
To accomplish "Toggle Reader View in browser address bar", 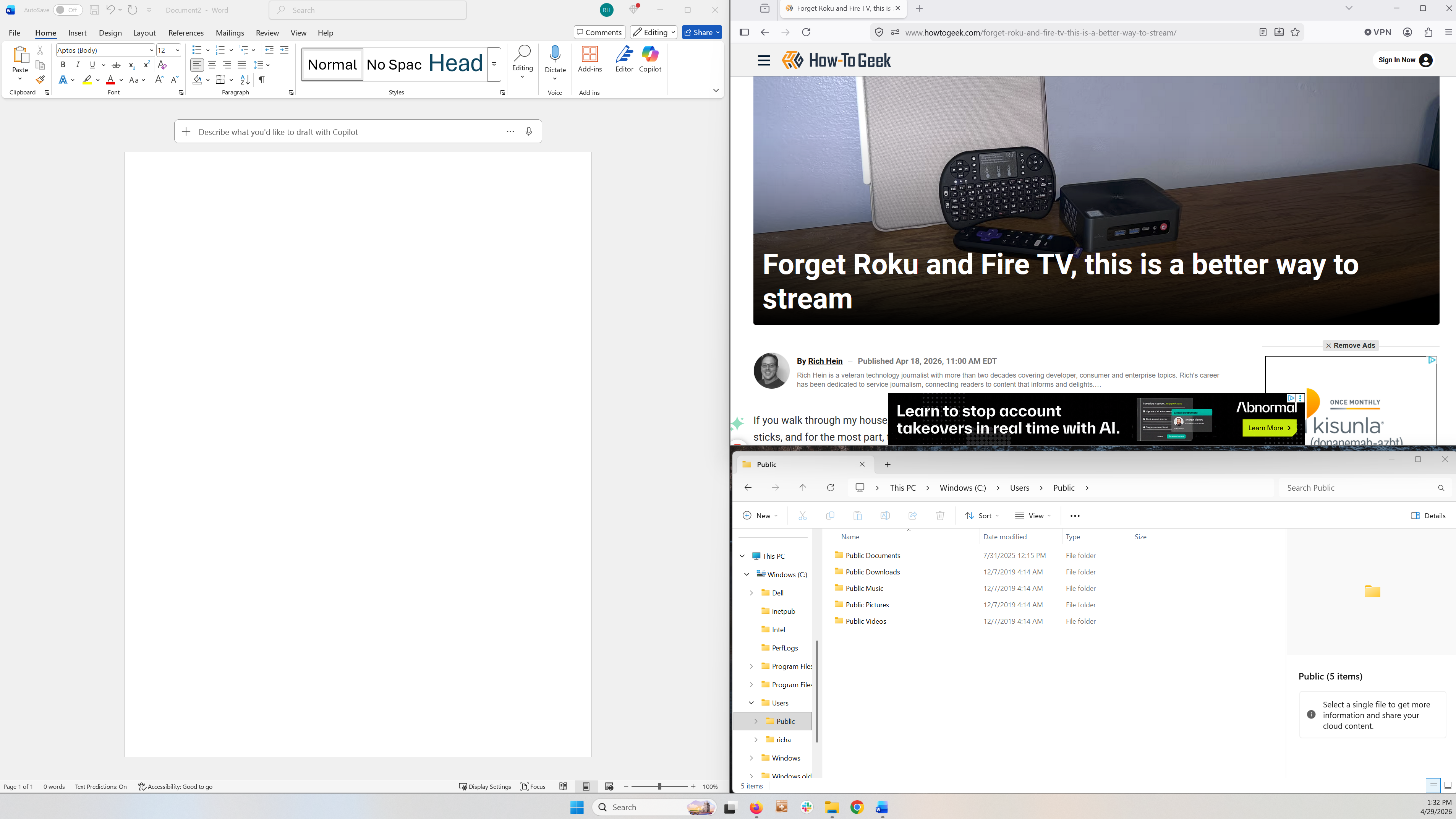I will tap(1263, 32).
